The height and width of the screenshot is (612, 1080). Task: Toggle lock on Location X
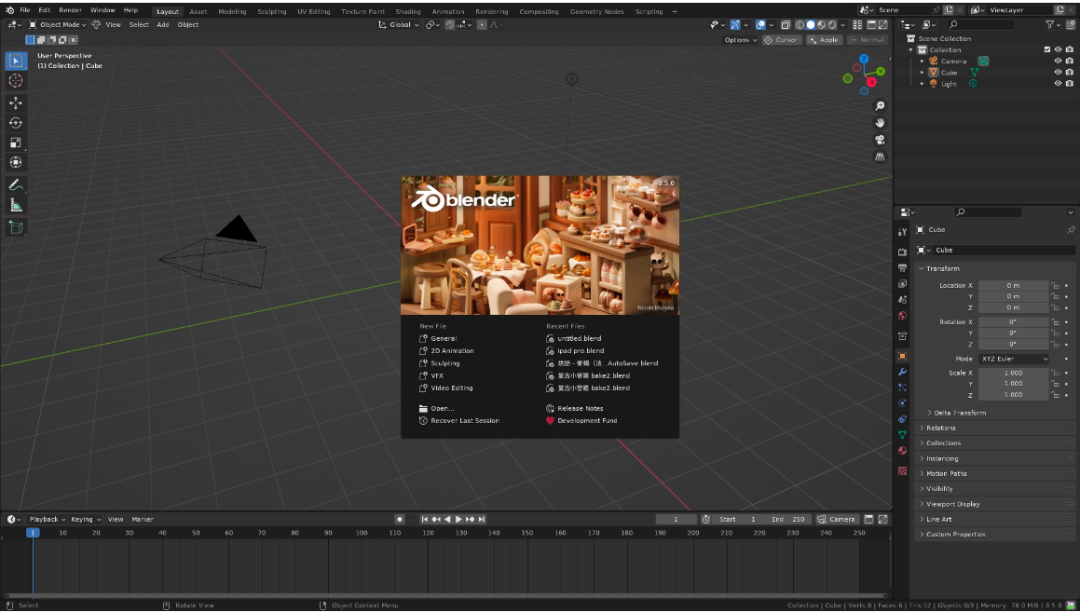1055,285
